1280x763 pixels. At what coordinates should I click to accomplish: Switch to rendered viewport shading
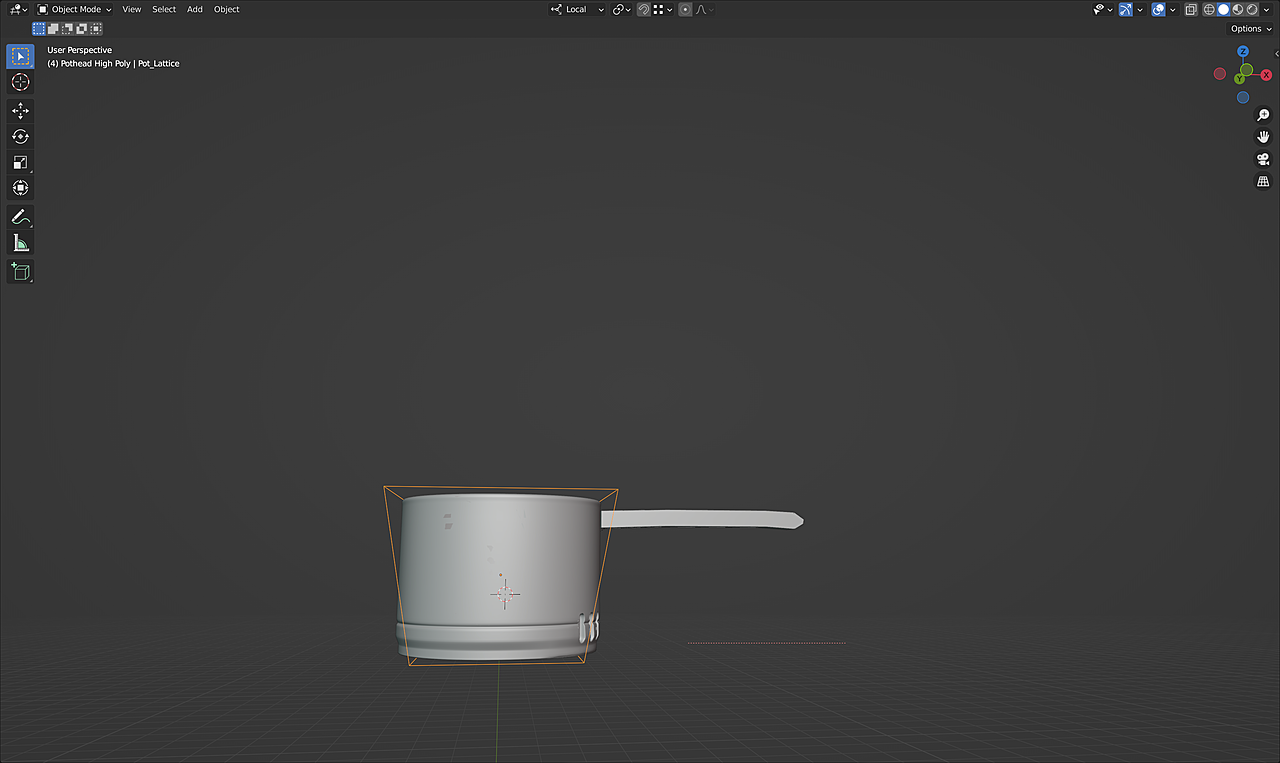pos(1251,9)
